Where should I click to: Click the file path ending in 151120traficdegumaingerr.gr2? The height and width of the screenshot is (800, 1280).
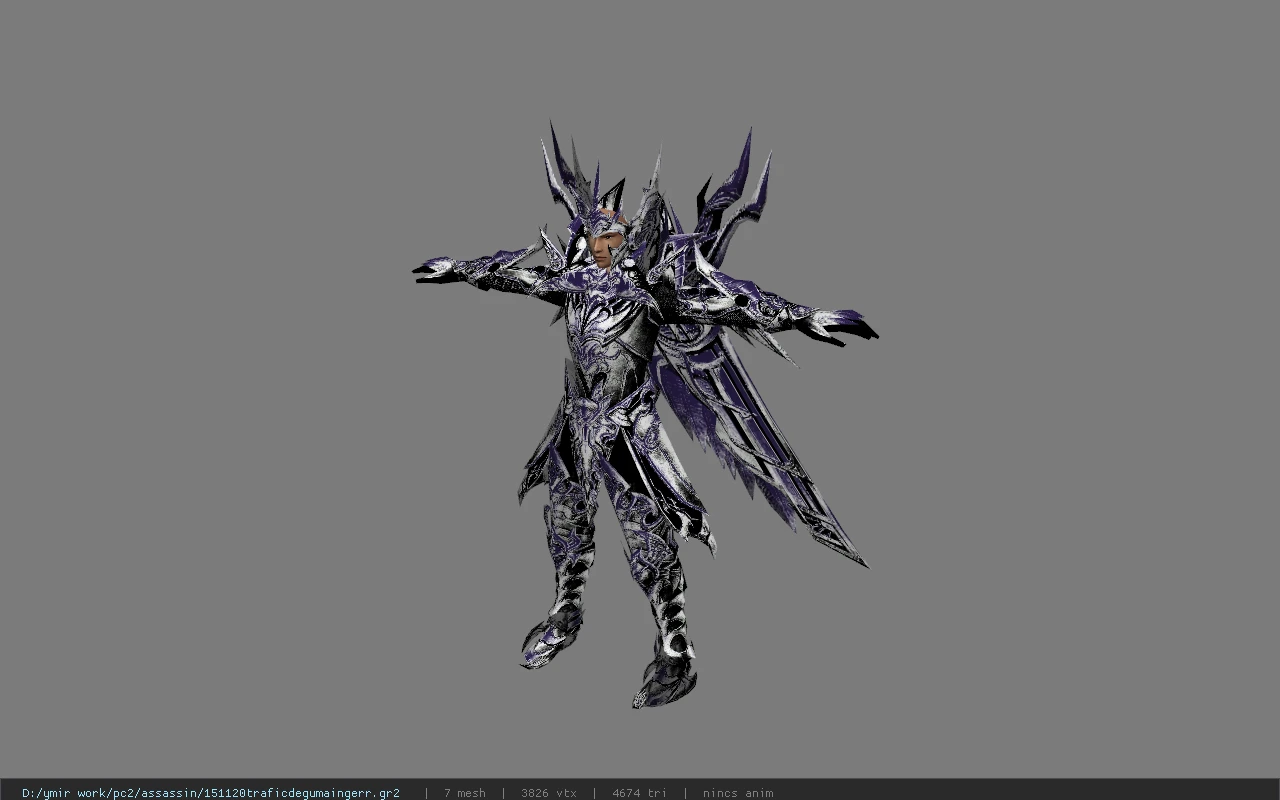click(211, 793)
